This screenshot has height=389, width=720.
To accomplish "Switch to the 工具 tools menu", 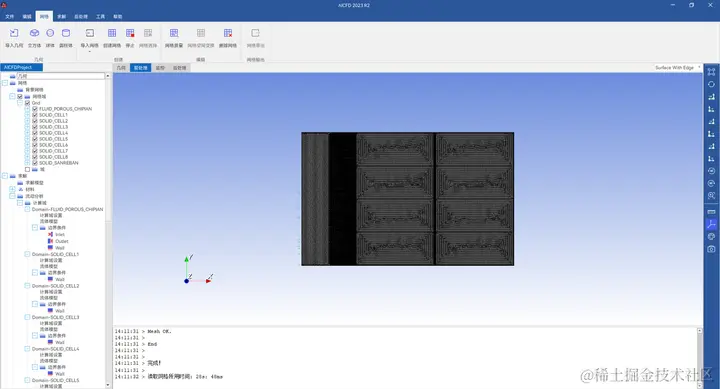I will pos(101,17).
